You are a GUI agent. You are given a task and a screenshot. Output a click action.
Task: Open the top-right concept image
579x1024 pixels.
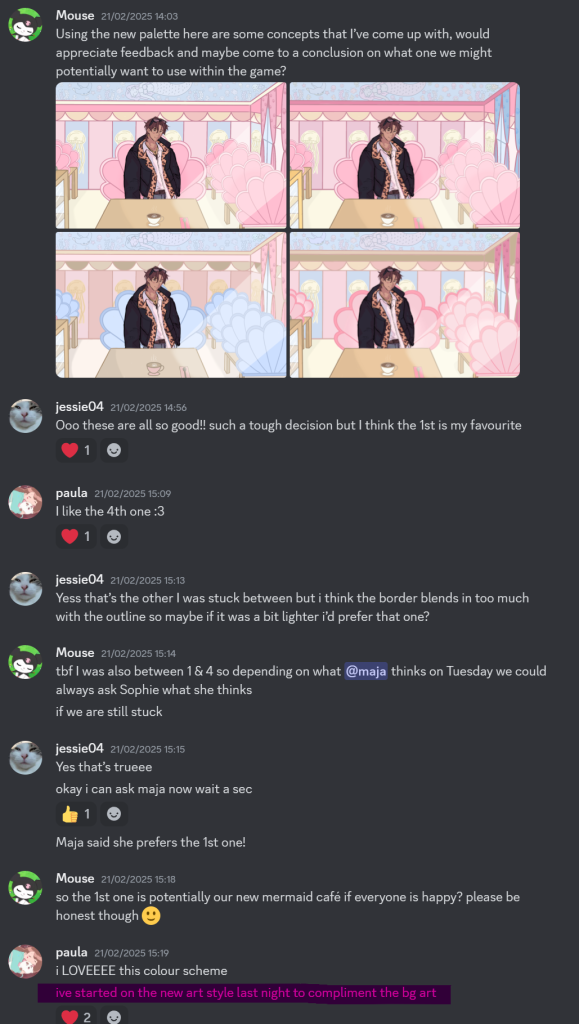[x=405, y=155]
